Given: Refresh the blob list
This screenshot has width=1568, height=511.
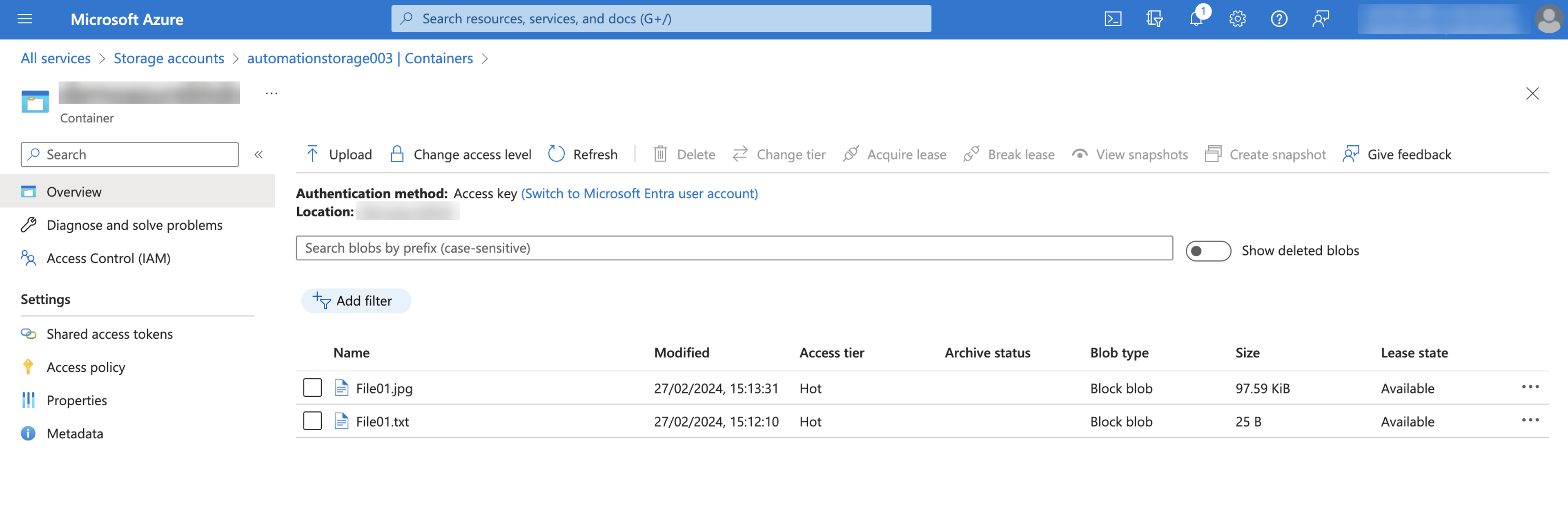Looking at the screenshot, I should tap(583, 155).
